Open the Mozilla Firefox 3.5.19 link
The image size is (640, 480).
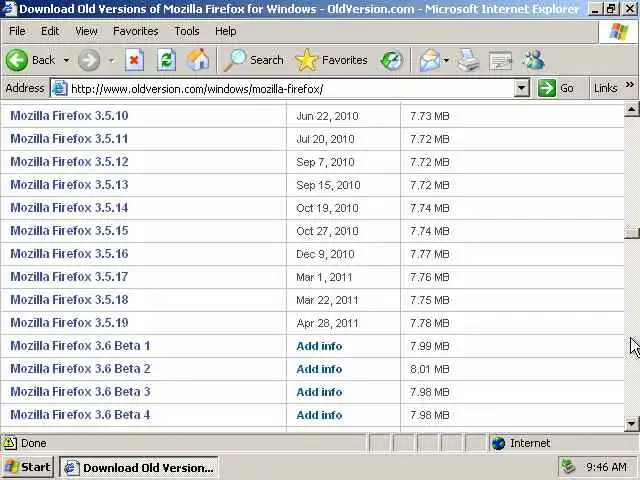[69, 322]
